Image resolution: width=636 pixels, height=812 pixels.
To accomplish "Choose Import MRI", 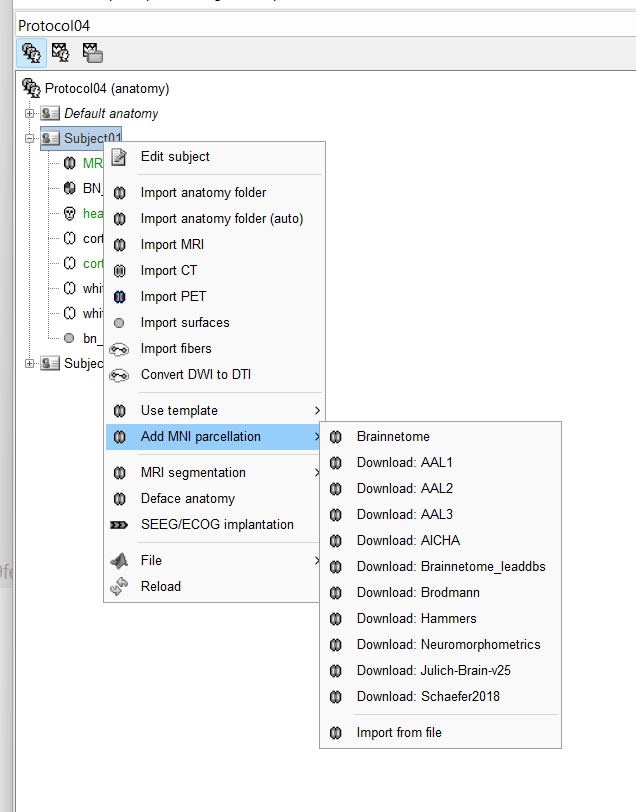I will 214,244.
